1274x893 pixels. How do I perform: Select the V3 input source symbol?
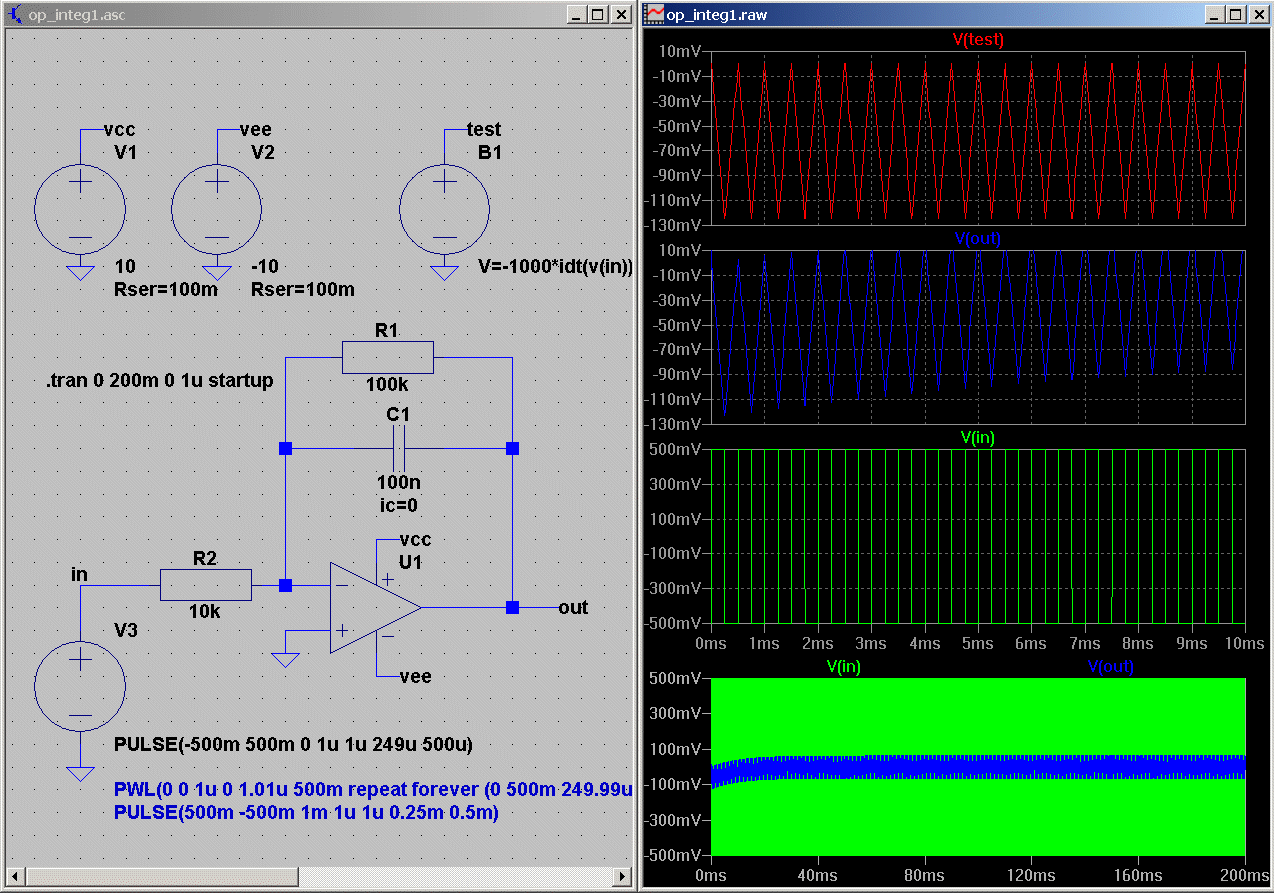pyautogui.click(x=80, y=688)
